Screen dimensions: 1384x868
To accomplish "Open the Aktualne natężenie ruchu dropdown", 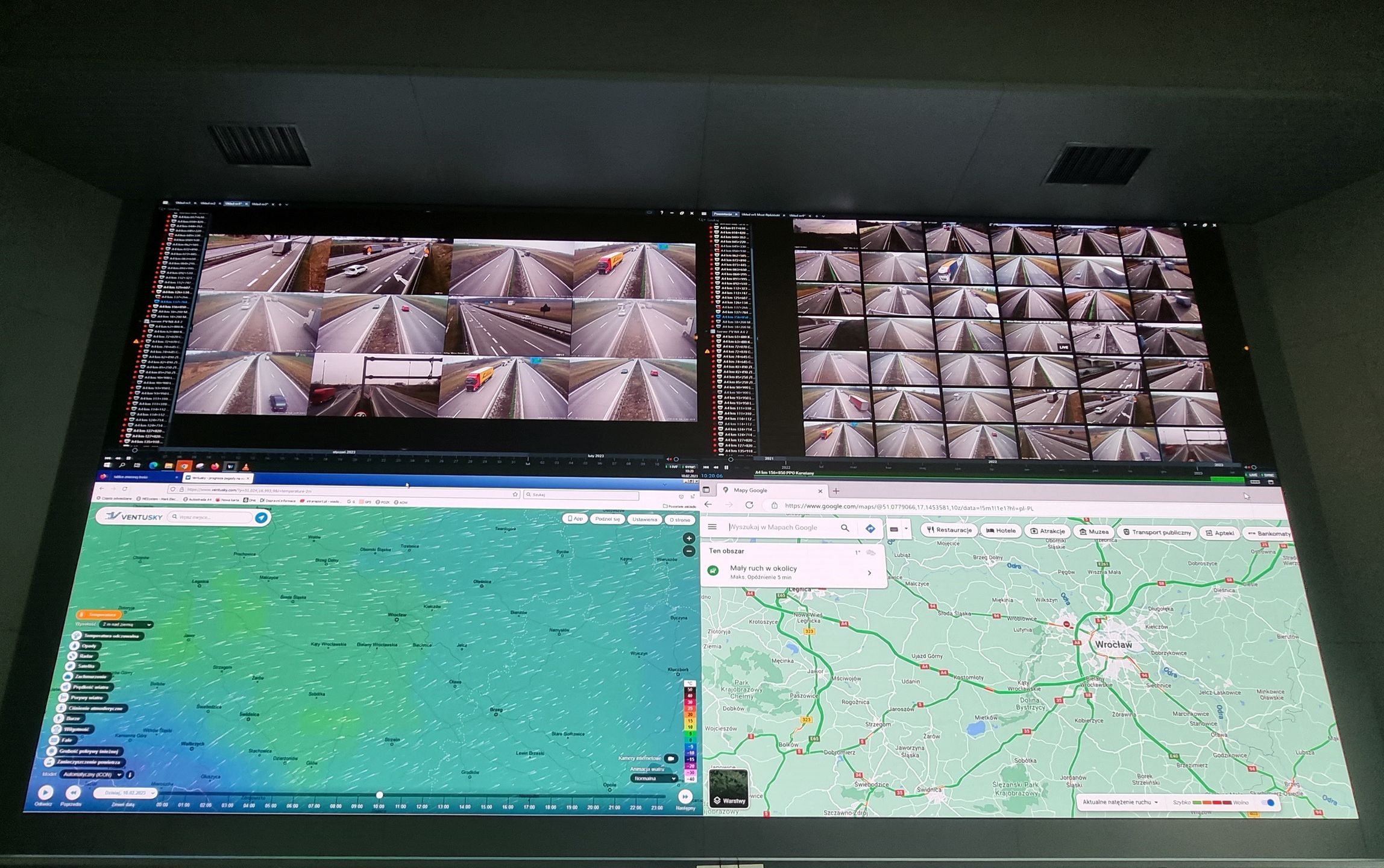I will pos(1121,802).
